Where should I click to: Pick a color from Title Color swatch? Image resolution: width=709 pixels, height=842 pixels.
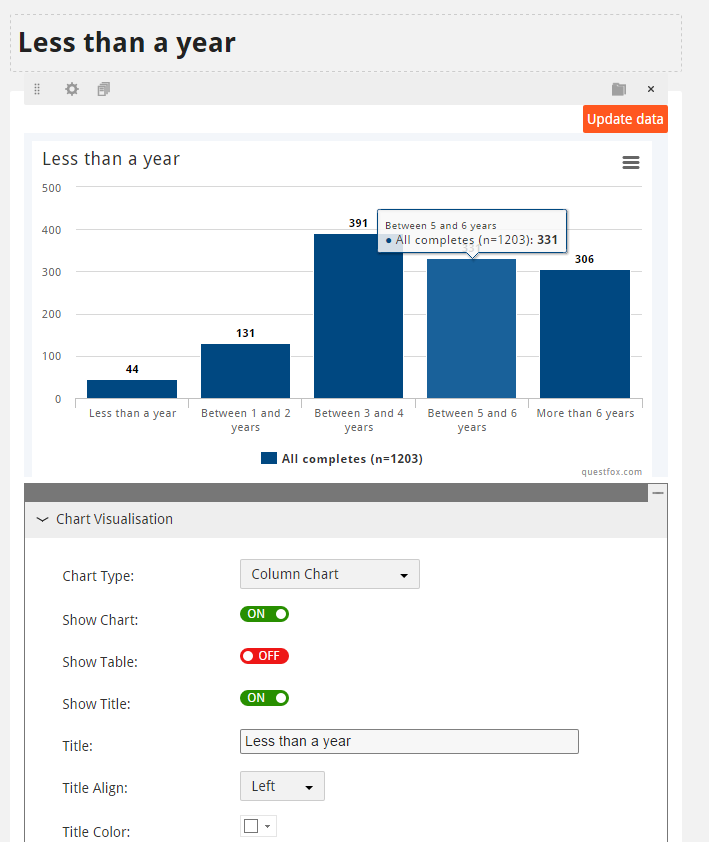(x=258, y=826)
